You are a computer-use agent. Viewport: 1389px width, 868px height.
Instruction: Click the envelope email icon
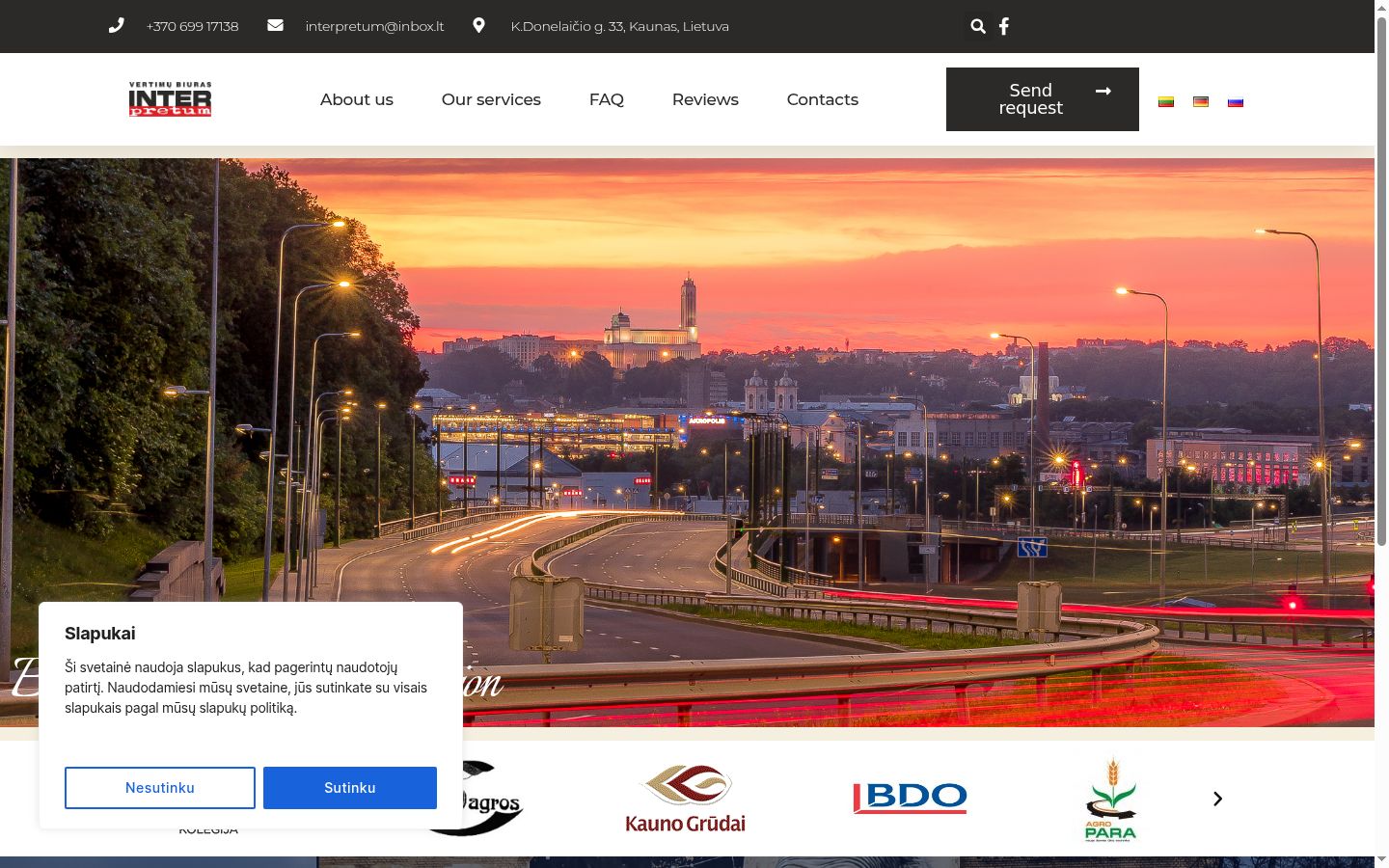tap(275, 26)
